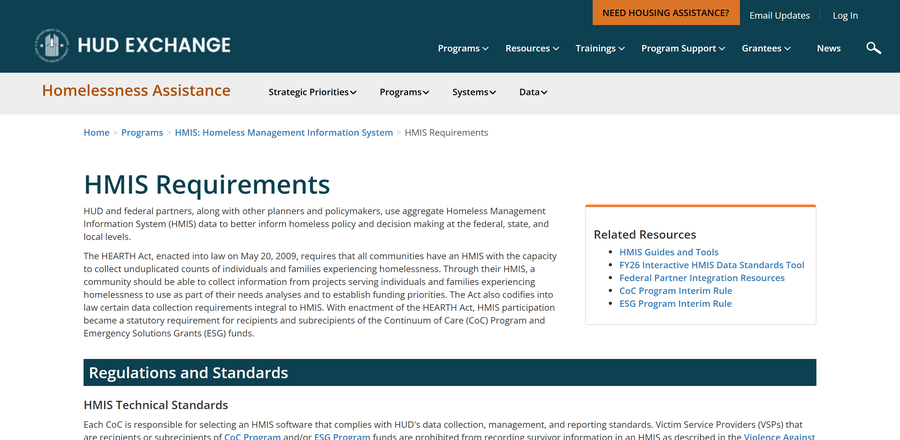Click the ESG Program inline link
The height and width of the screenshot is (440, 900).
click(342, 437)
